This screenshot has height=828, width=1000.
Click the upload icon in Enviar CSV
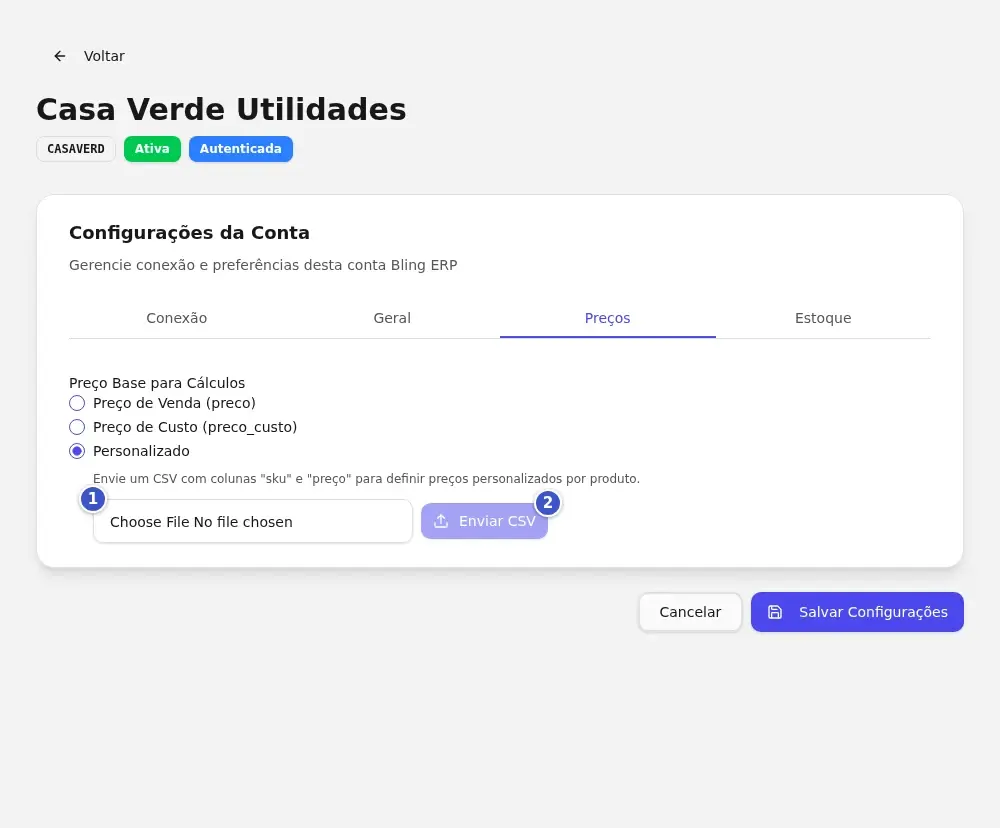click(441, 521)
